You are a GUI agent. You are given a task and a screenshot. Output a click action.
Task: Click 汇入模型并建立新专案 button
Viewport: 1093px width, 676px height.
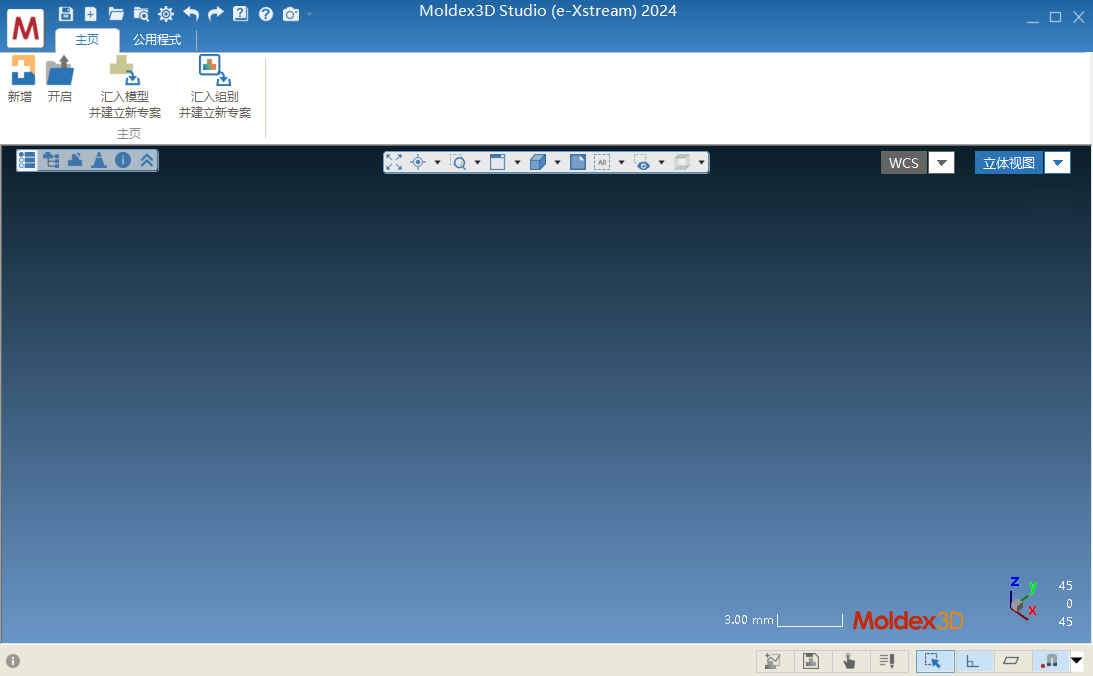[x=125, y=87]
